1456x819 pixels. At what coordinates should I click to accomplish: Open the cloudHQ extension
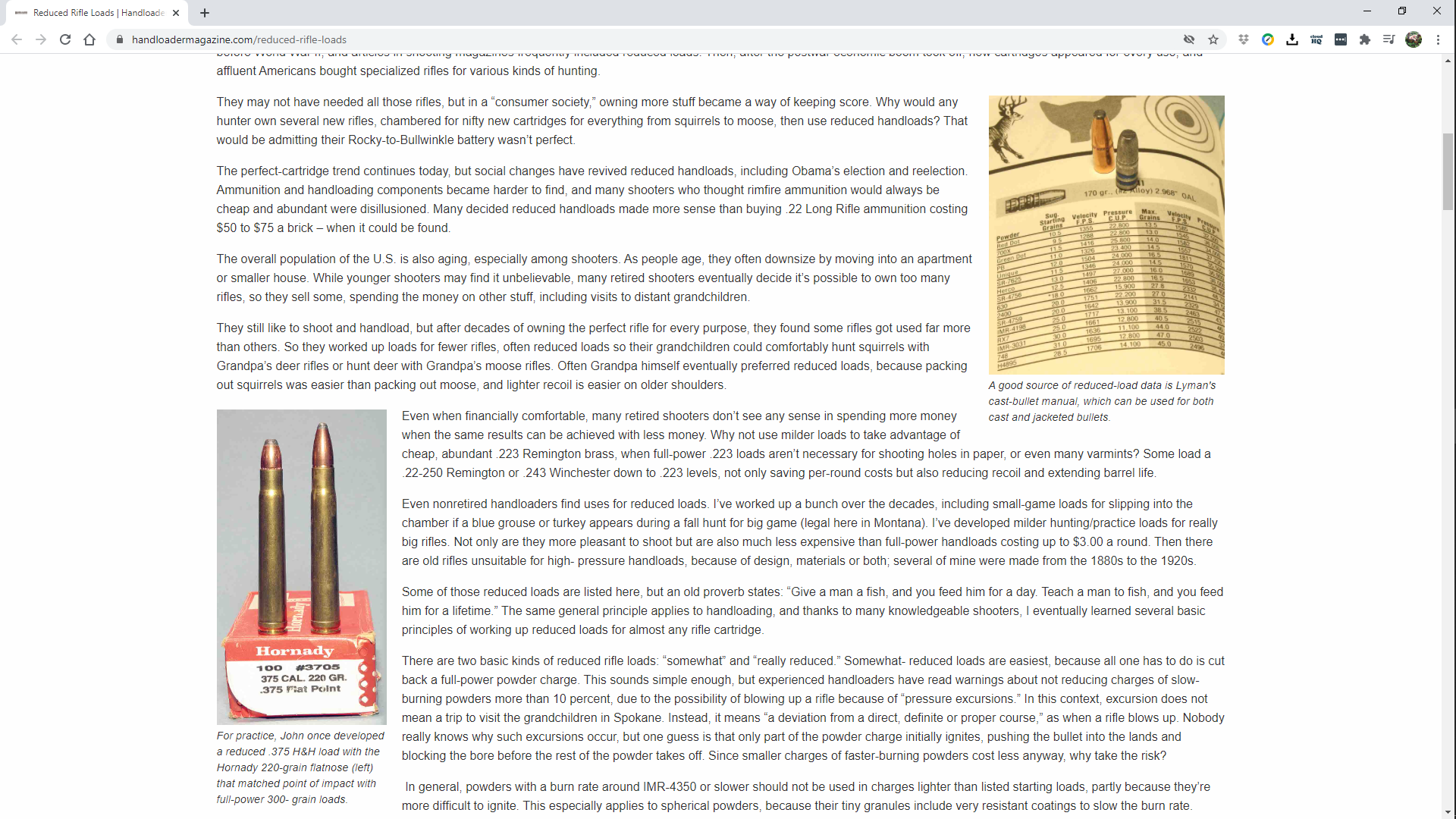[1316, 39]
